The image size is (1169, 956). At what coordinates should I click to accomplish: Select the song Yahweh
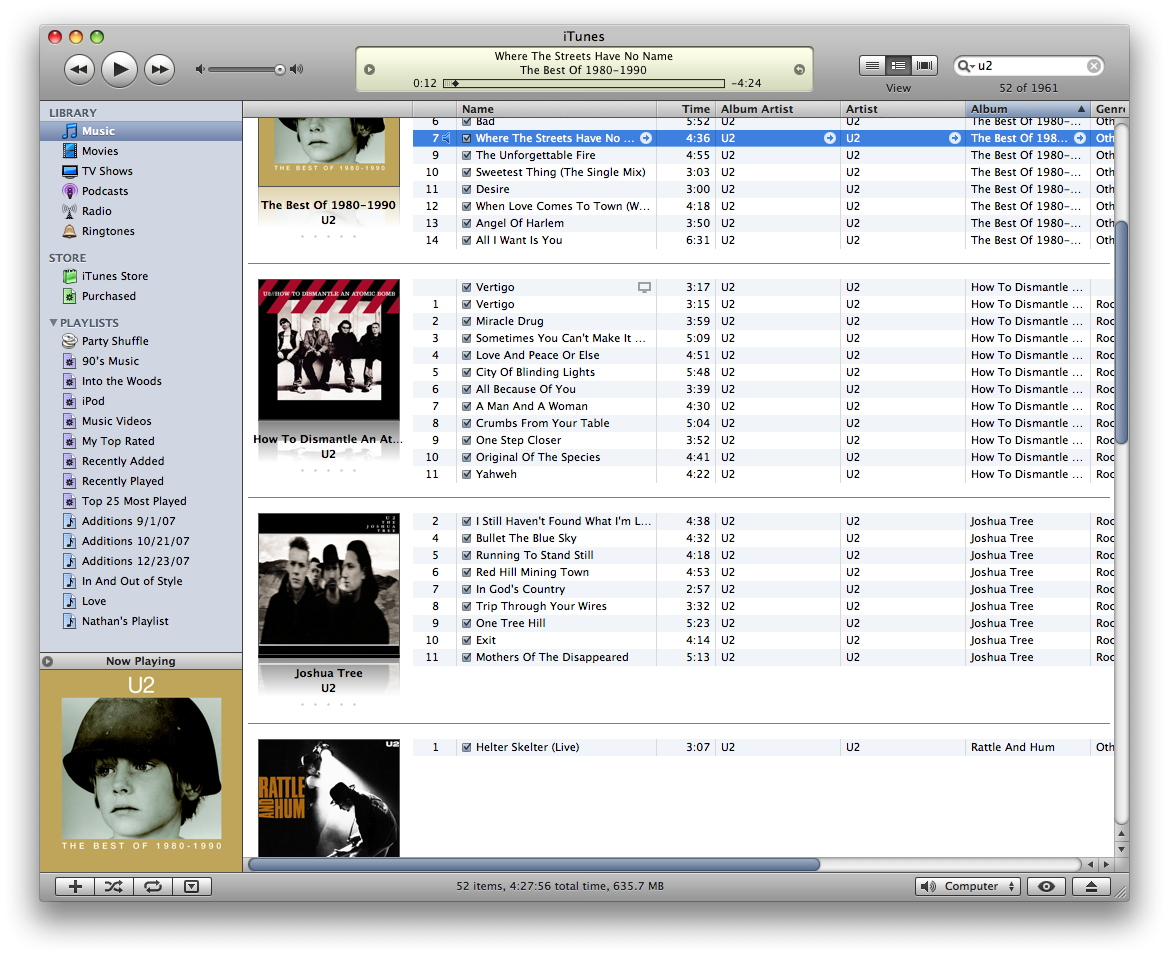[496, 474]
